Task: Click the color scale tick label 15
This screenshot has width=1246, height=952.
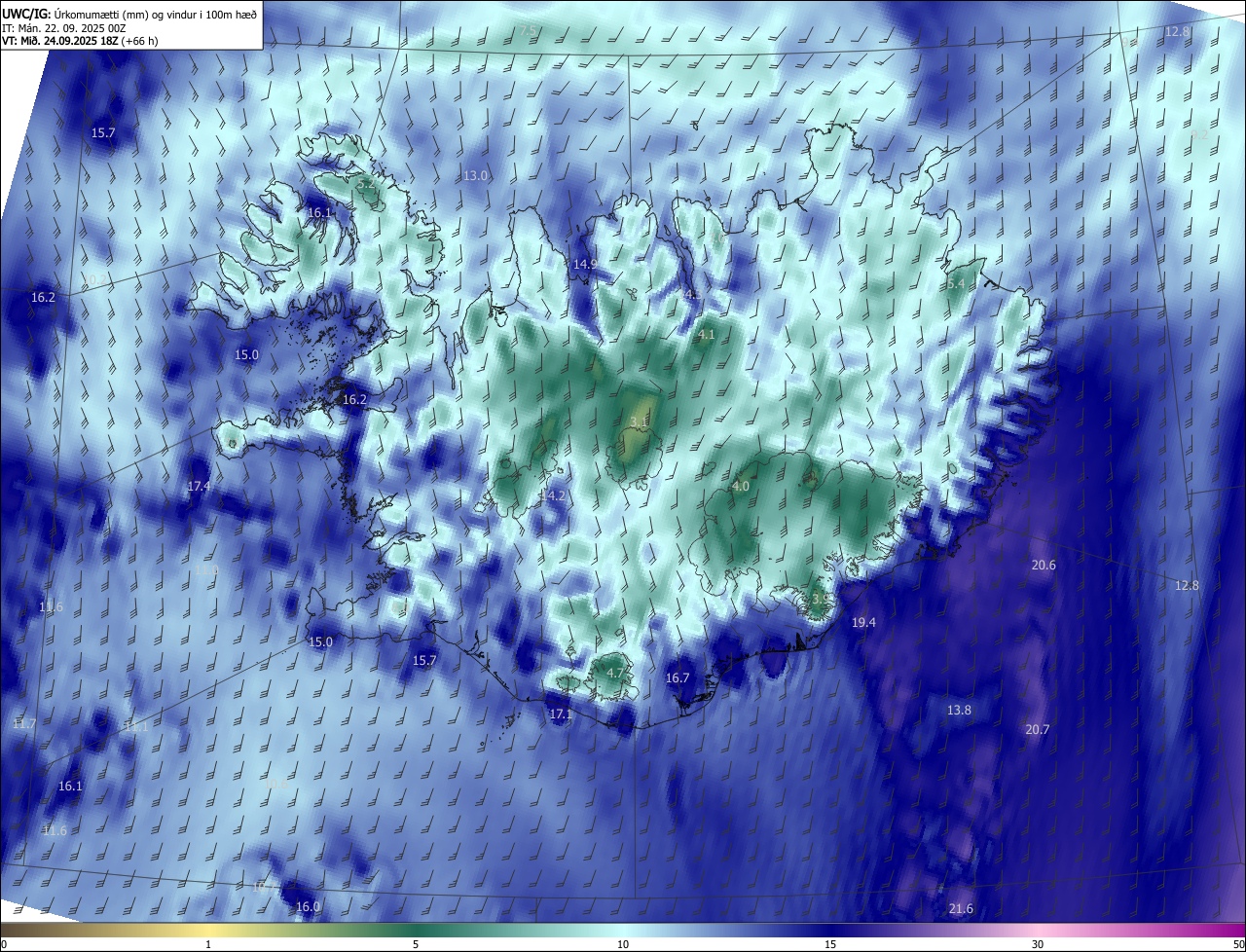Action: point(830,945)
